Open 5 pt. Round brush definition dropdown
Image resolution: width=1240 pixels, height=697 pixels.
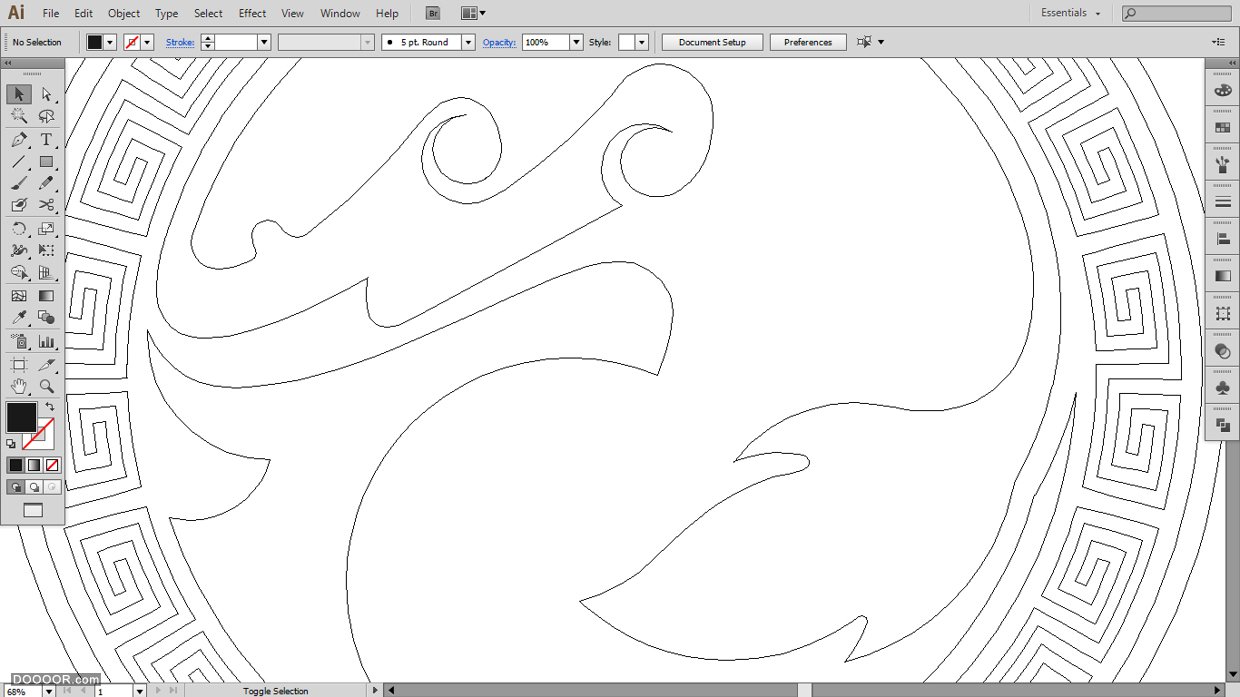click(468, 42)
